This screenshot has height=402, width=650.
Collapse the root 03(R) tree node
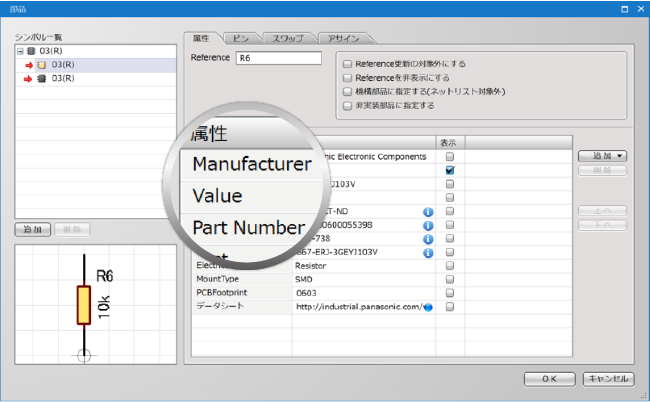pyautogui.click(x=20, y=51)
